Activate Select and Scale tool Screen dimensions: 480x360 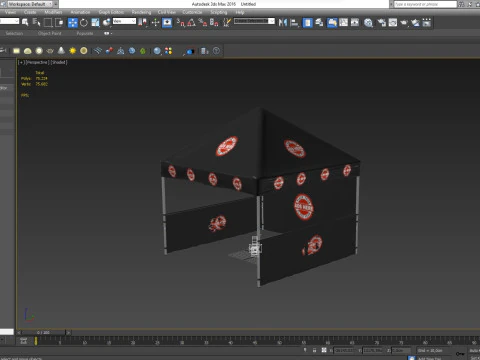point(95,22)
